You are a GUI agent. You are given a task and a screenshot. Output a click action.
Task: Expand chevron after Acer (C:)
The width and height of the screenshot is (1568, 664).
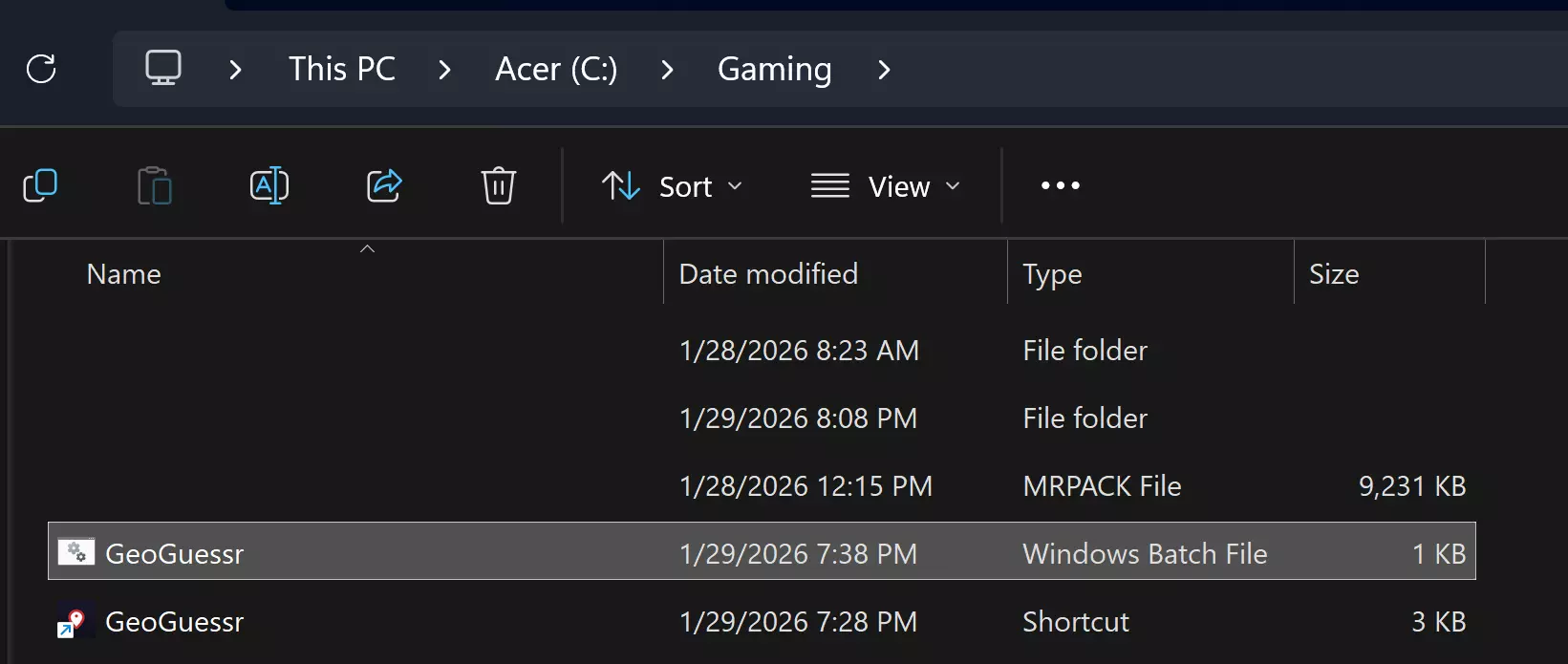[x=668, y=69]
